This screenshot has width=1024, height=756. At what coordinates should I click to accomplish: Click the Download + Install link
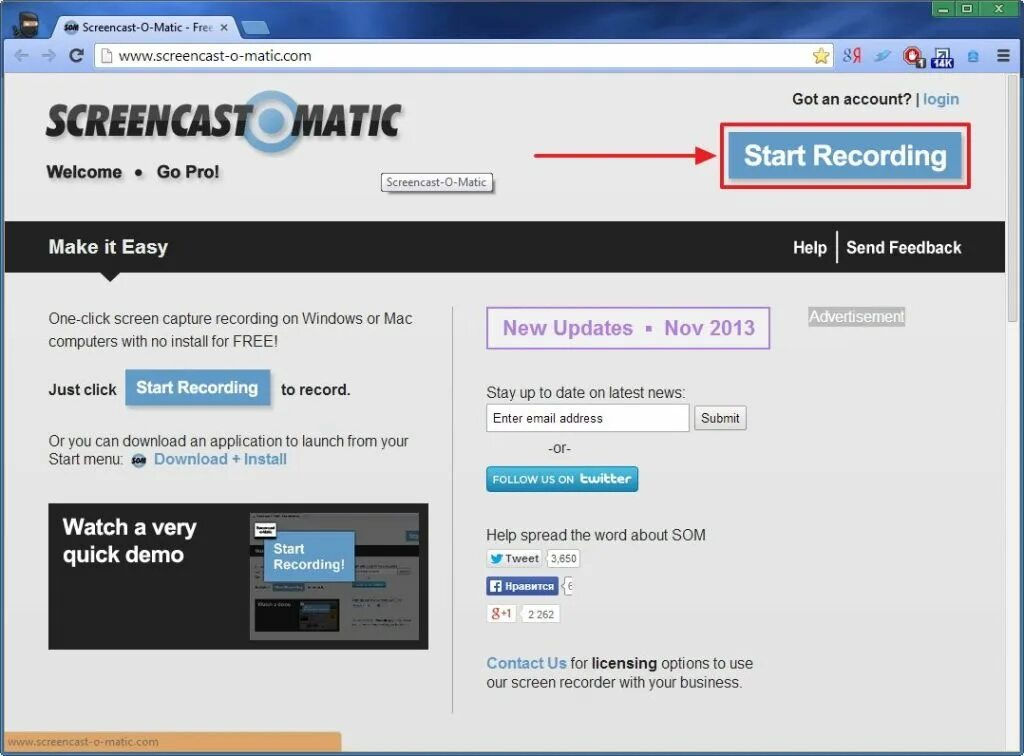[220, 460]
